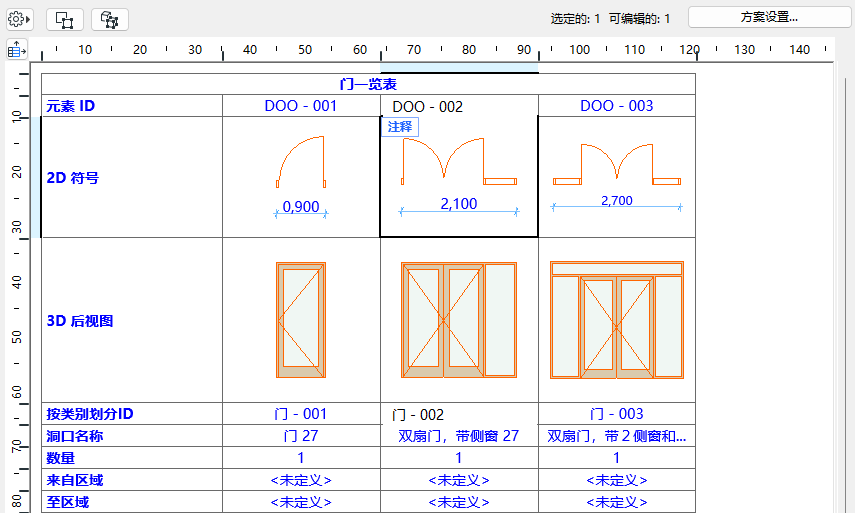Image resolution: width=855 pixels, height=513 pixels.
Task: Click the 选定的: 1 status text
Action: [575, 19]
